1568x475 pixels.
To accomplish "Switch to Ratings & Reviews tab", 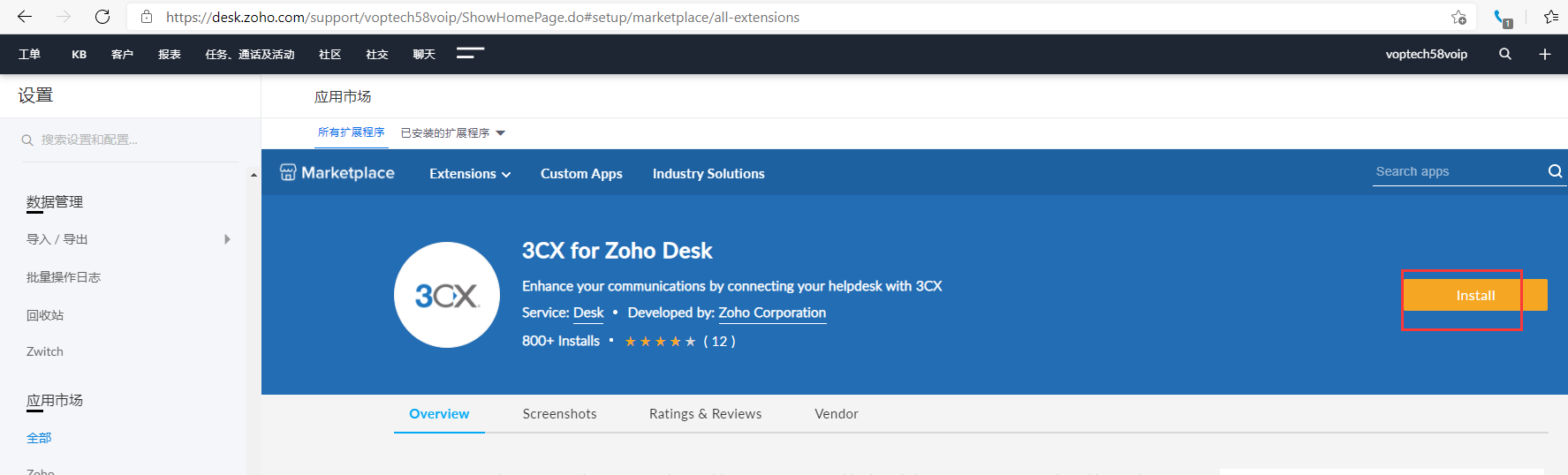I will (x=705, y=414).
